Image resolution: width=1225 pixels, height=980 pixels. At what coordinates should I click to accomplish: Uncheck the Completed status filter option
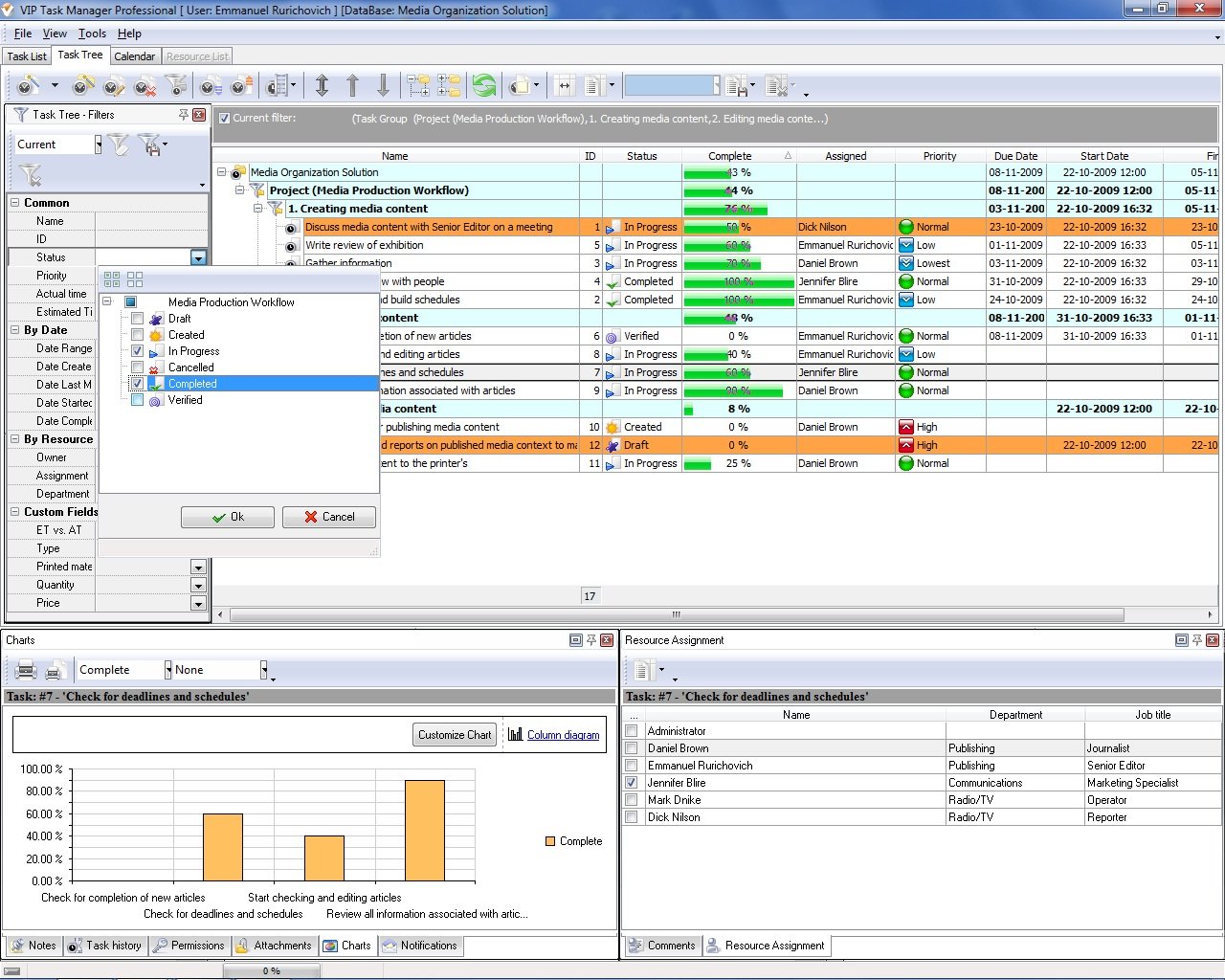click(137, 383)
